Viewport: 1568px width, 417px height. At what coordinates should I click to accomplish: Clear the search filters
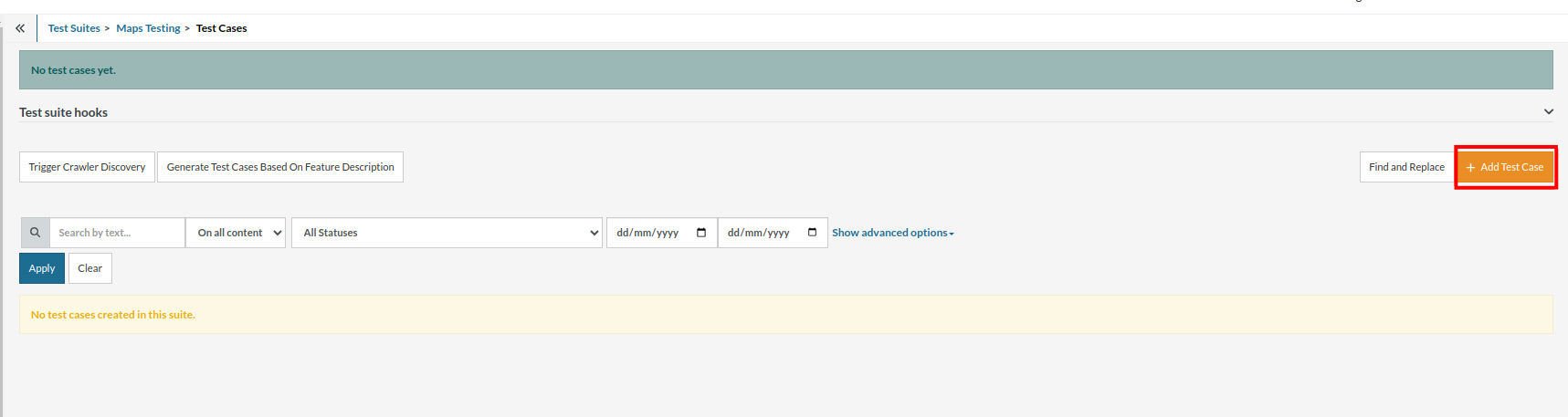[89, 268]
